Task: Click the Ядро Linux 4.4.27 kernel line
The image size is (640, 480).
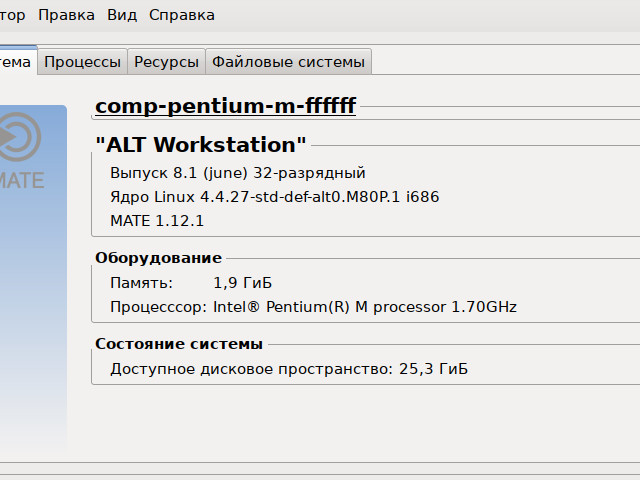Action: pyautogui.click(x=275, y=197)
